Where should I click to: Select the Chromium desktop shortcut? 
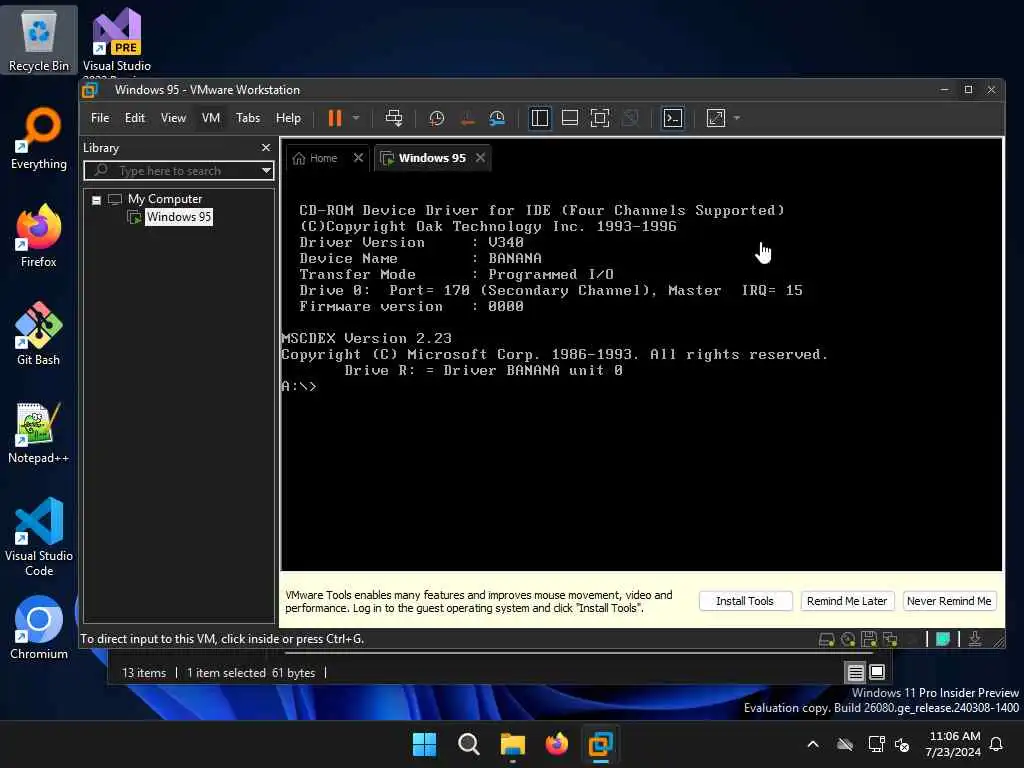click(39, 628)
